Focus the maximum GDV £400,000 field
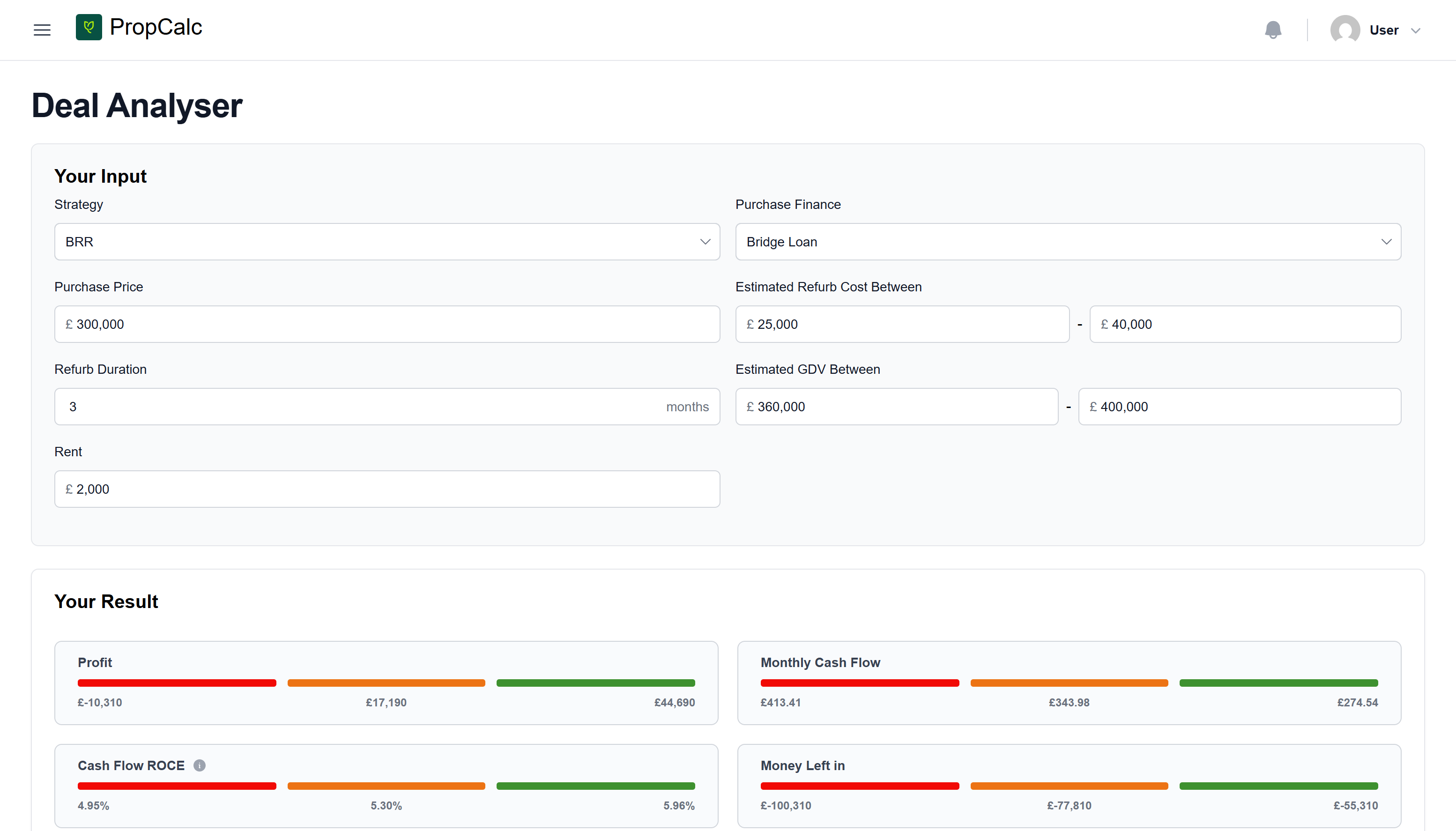 (1239, 407)
